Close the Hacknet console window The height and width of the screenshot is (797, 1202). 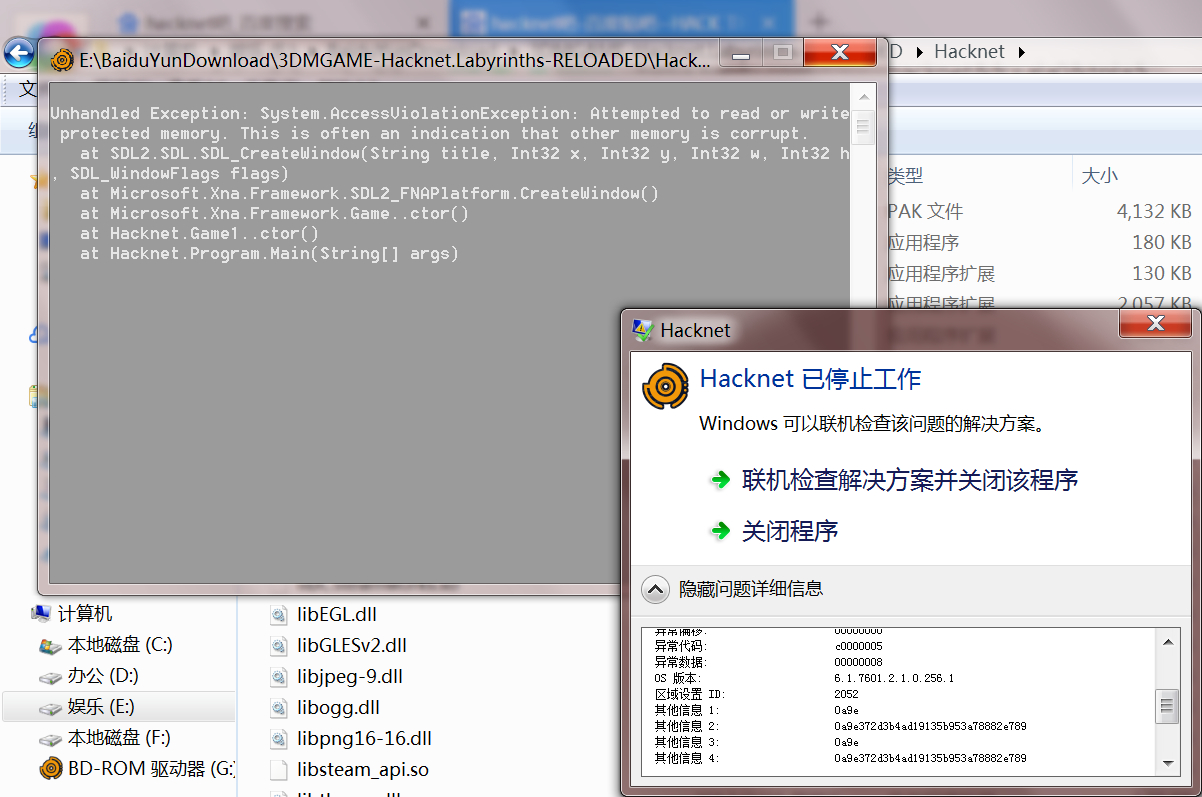tap(839, 52)
